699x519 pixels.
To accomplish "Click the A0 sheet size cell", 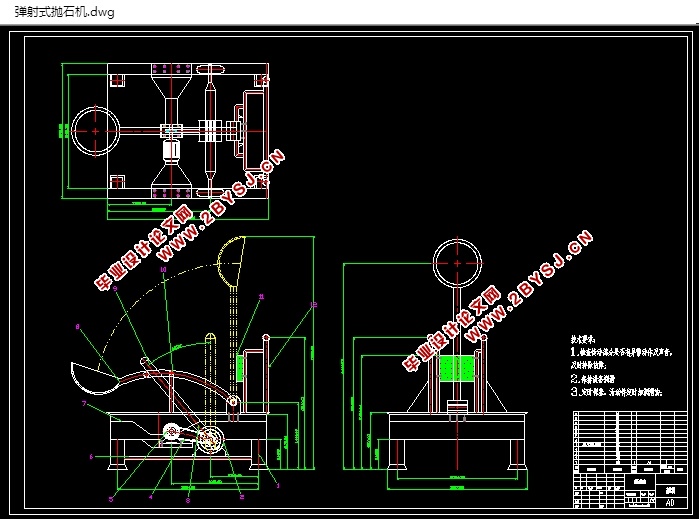I will tap(667, 501).
